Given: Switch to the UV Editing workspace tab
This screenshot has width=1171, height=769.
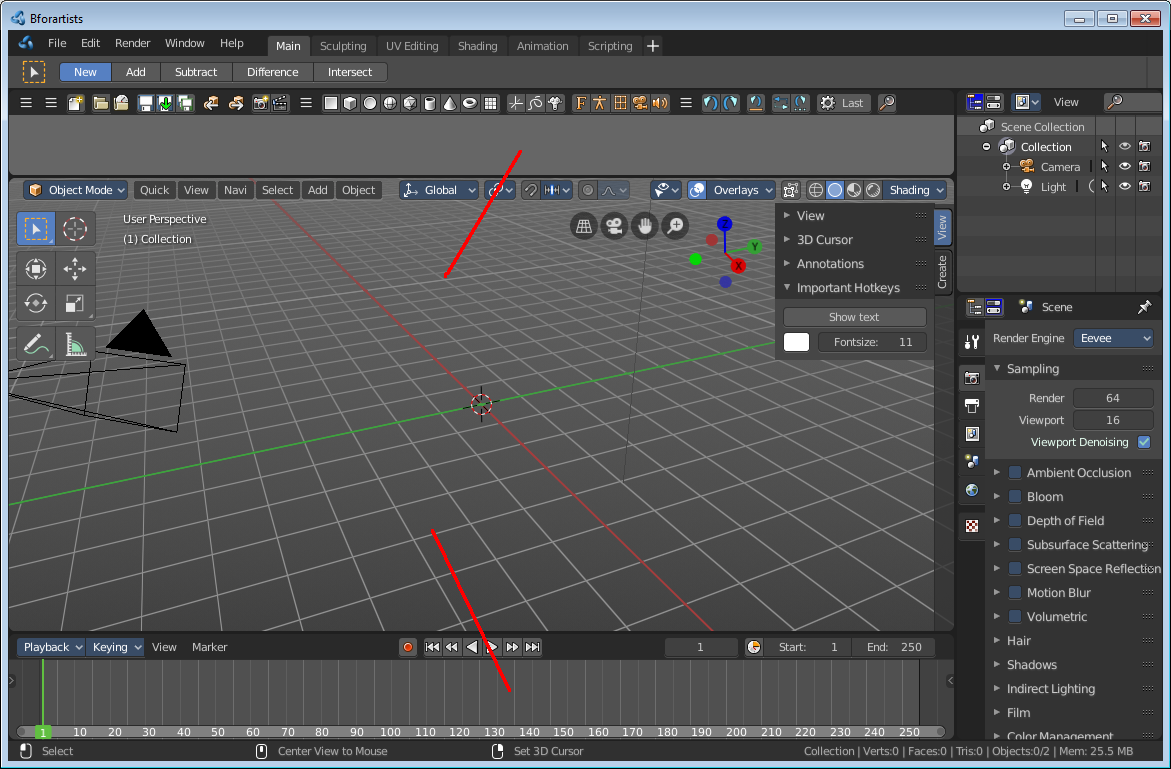Looking at the screenshot, I should tap(411, 46).
